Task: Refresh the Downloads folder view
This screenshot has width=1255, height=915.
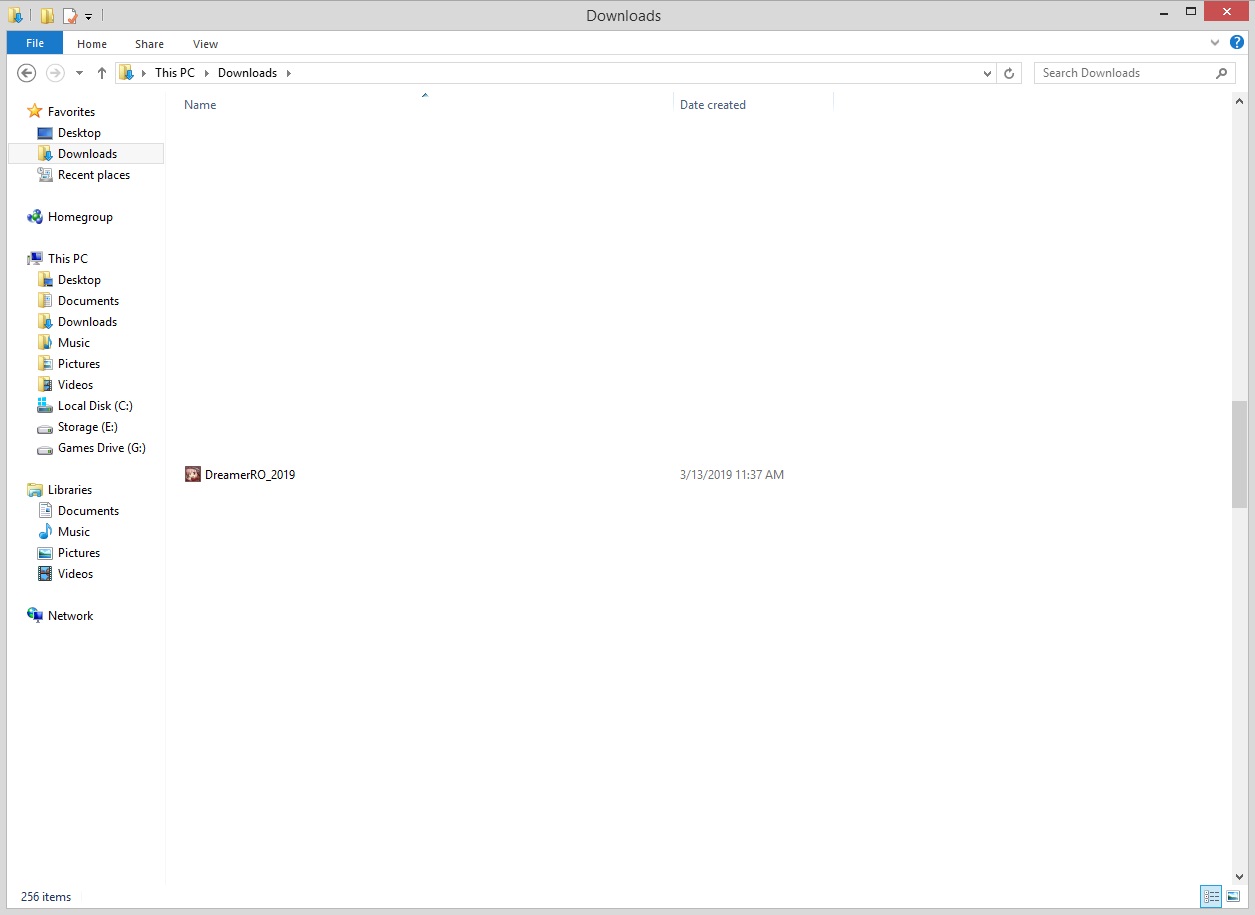Action: [x=1009, y=73]
